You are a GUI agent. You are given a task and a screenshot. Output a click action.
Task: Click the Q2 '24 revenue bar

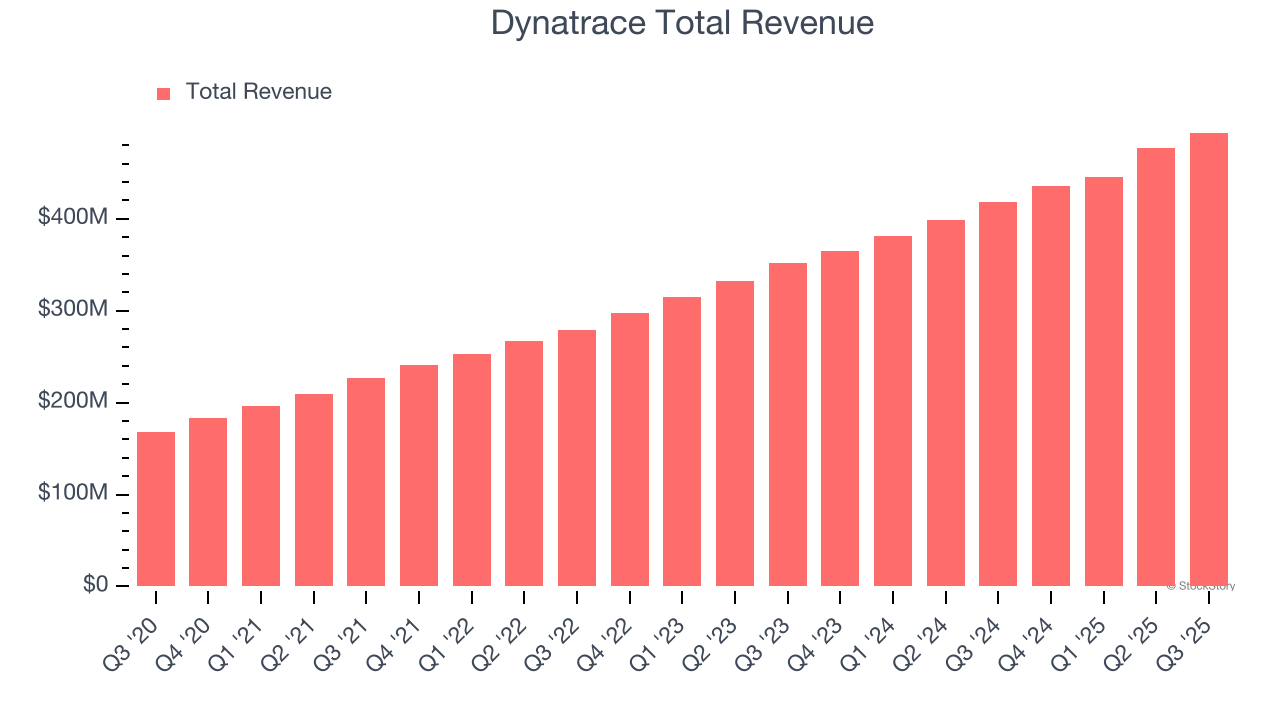947,400
